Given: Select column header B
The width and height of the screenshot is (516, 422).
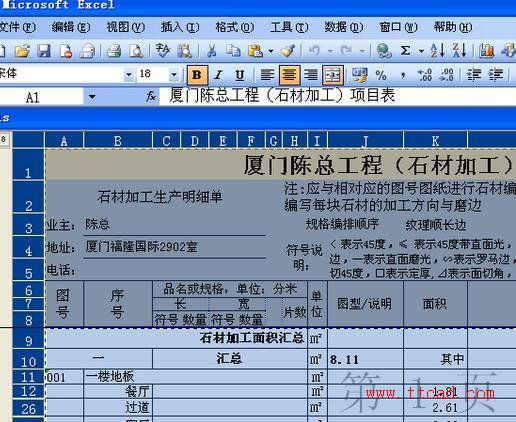Looking at the screenshot, I should point(118,140).
